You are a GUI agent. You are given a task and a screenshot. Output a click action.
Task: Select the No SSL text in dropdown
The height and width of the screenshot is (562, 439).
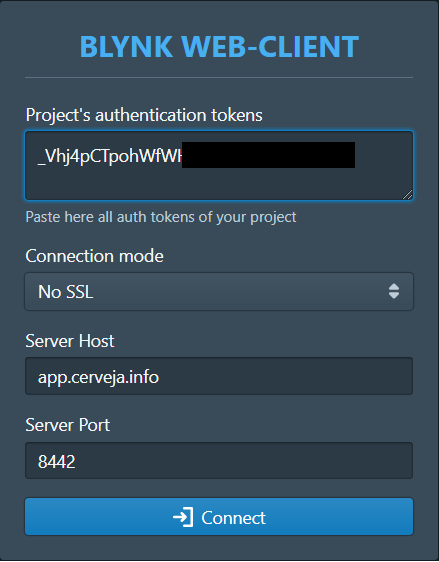point(66,292)
